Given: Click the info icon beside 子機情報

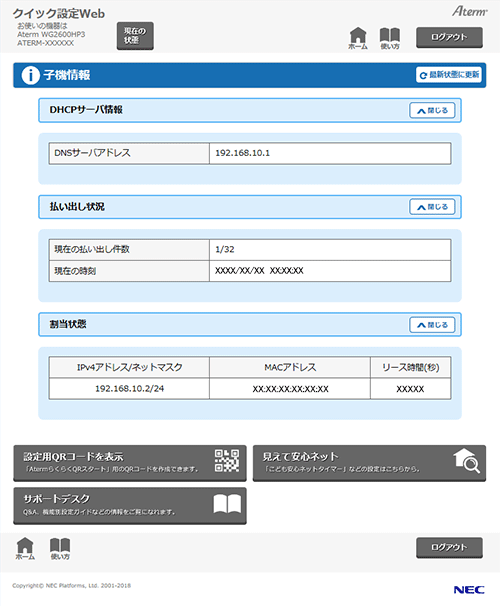Looking at the screenshot, I should (30, 75).
